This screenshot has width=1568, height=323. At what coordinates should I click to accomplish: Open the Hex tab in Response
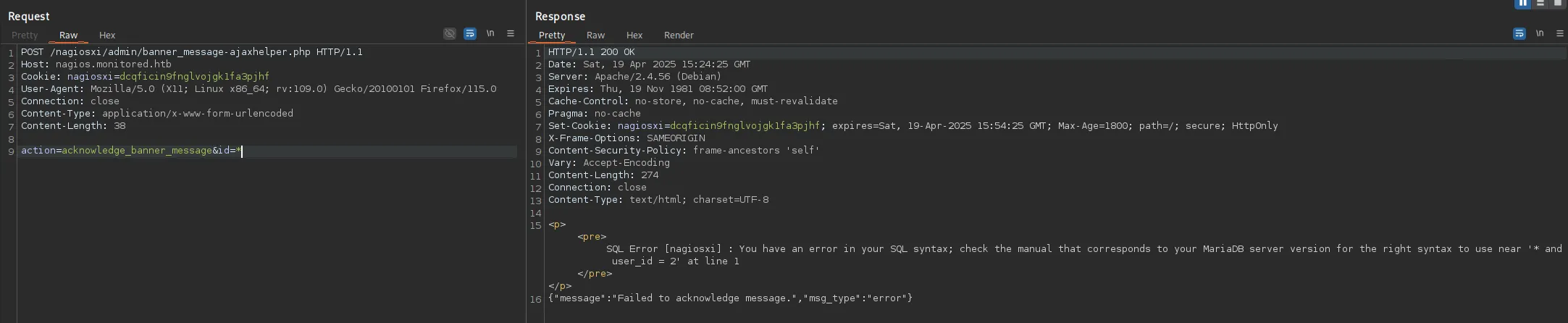[x=634, y=35]
